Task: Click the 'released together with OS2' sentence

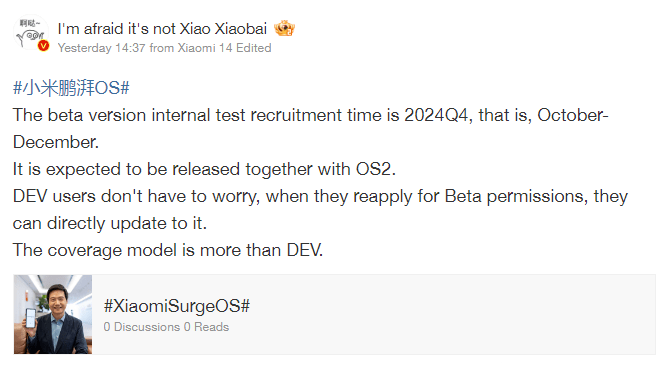Action: 204,169
